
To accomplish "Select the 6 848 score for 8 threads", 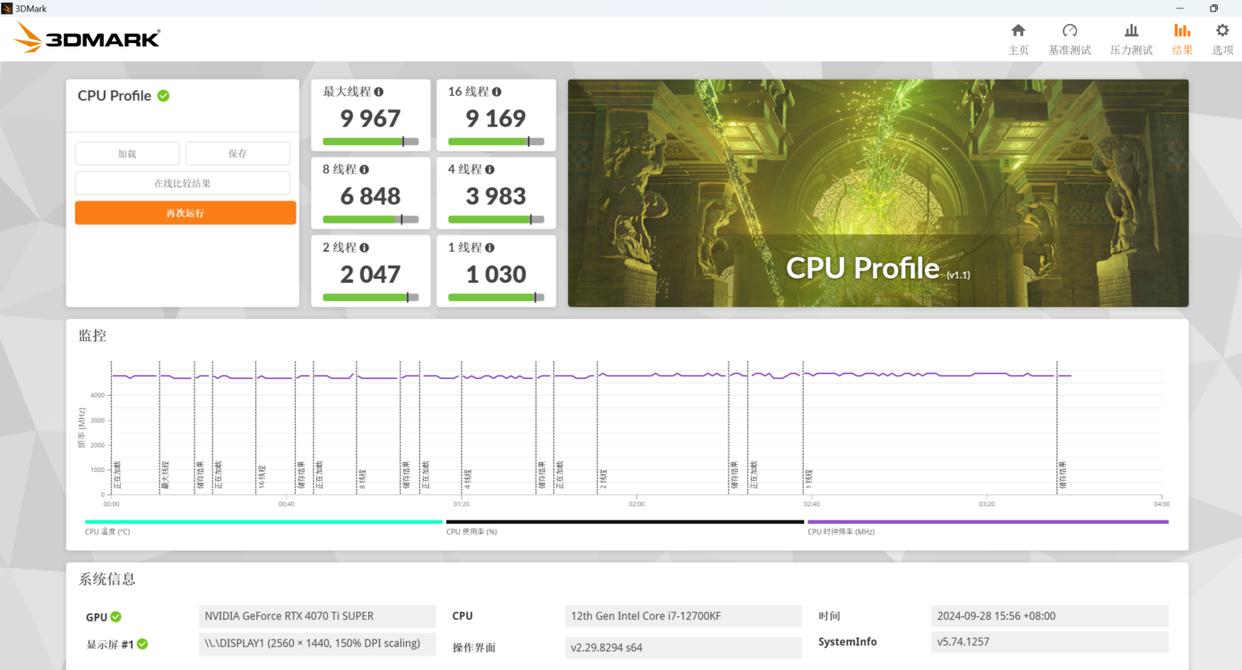I will click(x=370, y=197).
